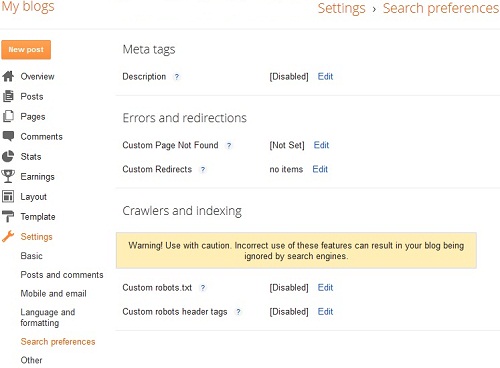The height and width of the screenshot is (368, 500).
Task: Click Search preferences breadcrumb title
Action: (x=441, y=8)
